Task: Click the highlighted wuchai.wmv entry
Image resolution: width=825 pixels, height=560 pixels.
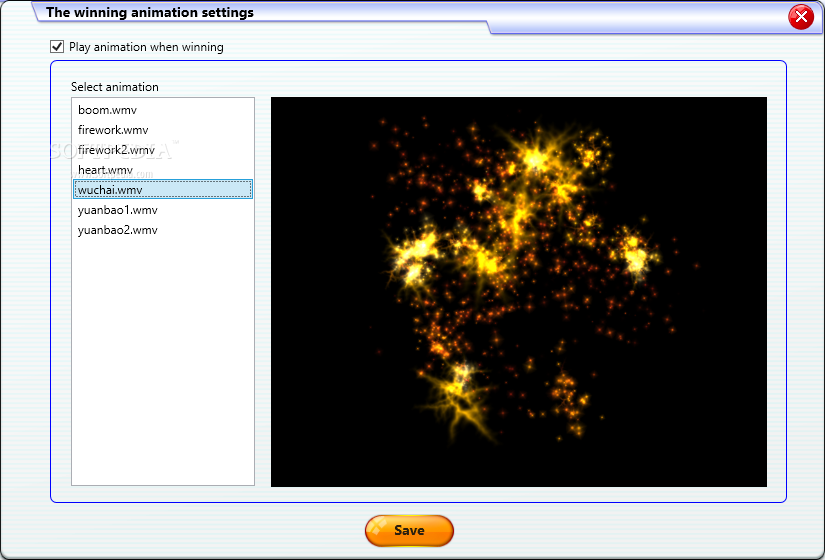Action: [163, 189]
